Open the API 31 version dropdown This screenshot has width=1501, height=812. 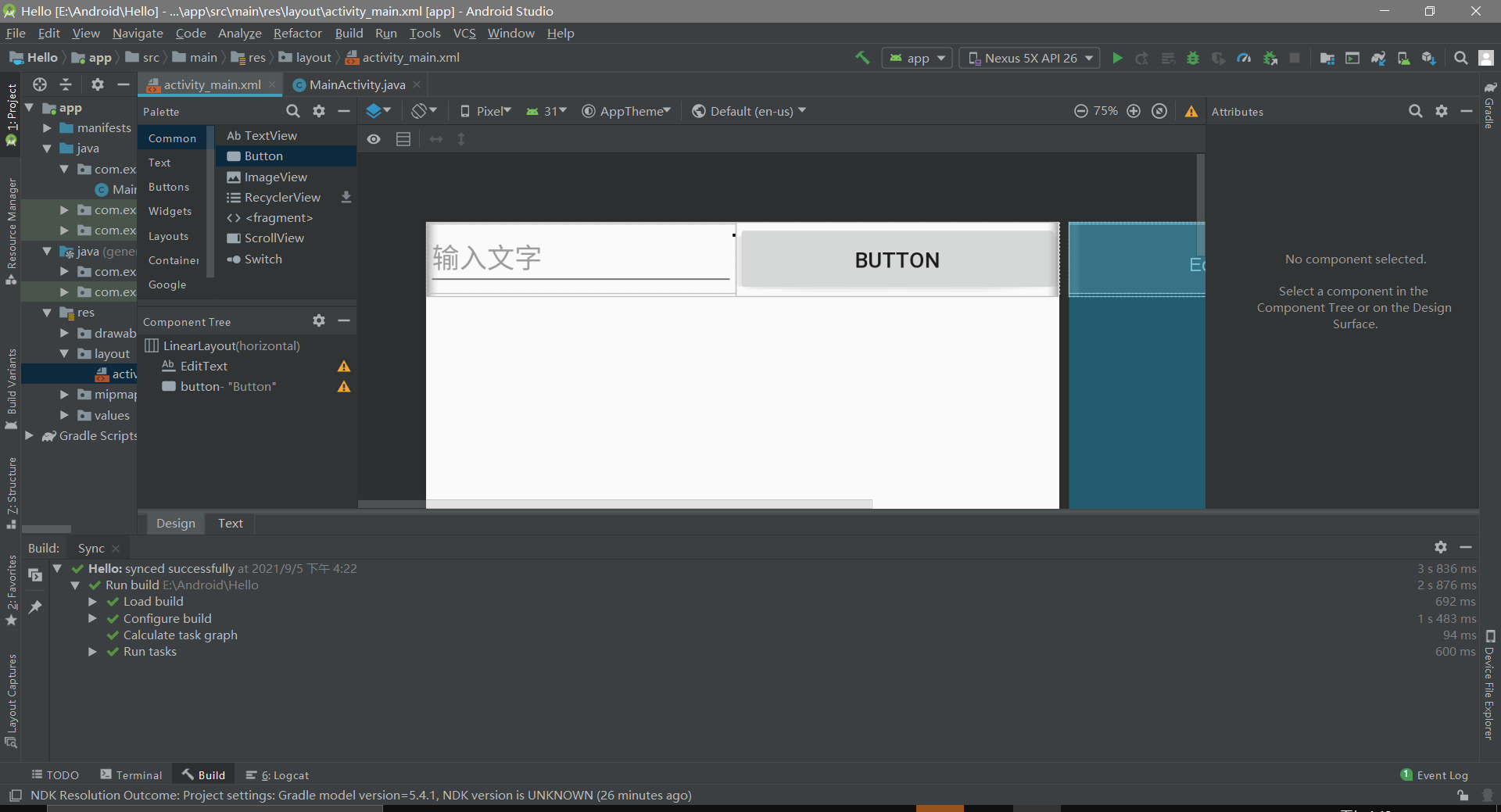click(x=546, y=111)
